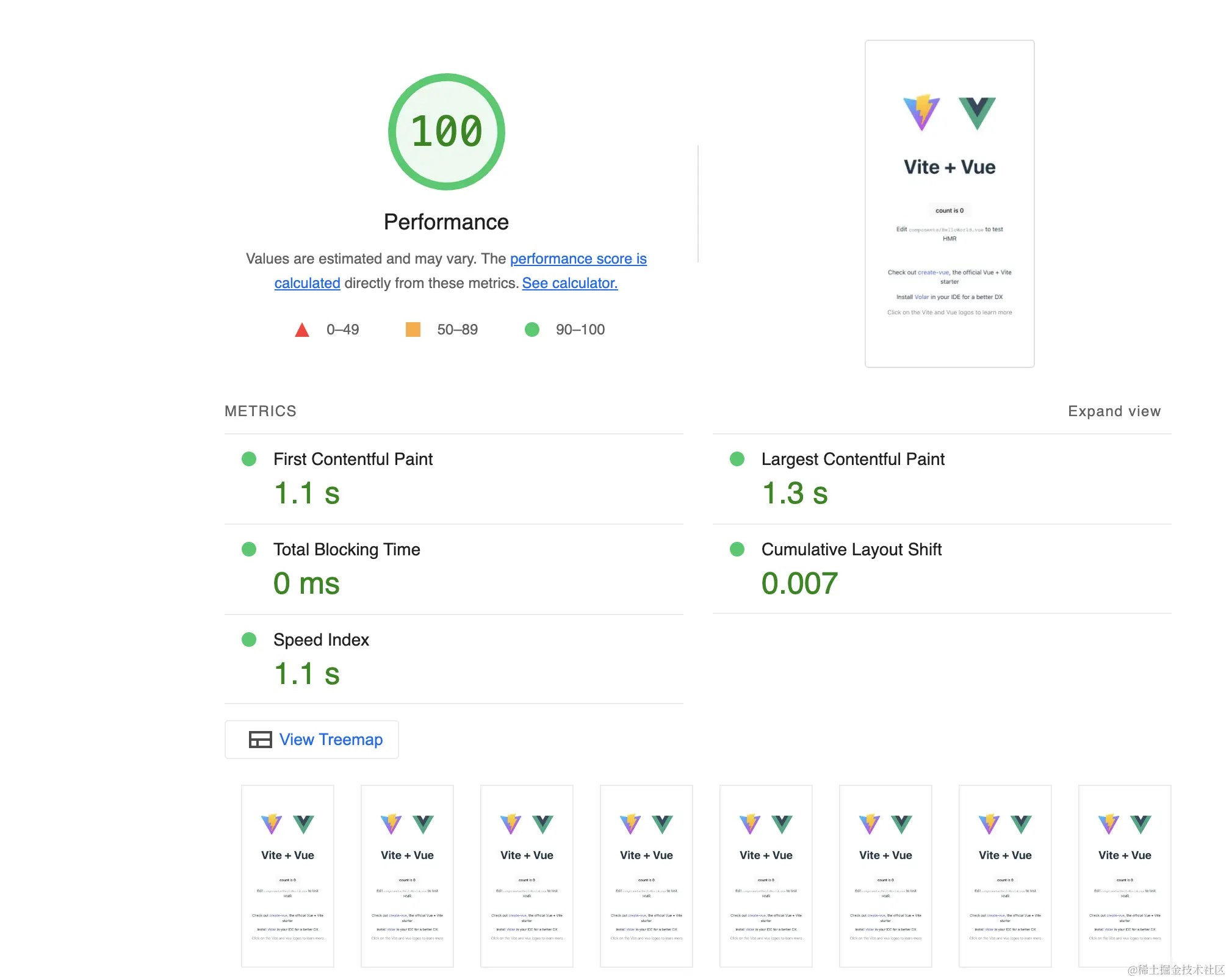1229x980 pixels.
Task: Open the performance score is calculated link
Action: click(x=577, y=259)
